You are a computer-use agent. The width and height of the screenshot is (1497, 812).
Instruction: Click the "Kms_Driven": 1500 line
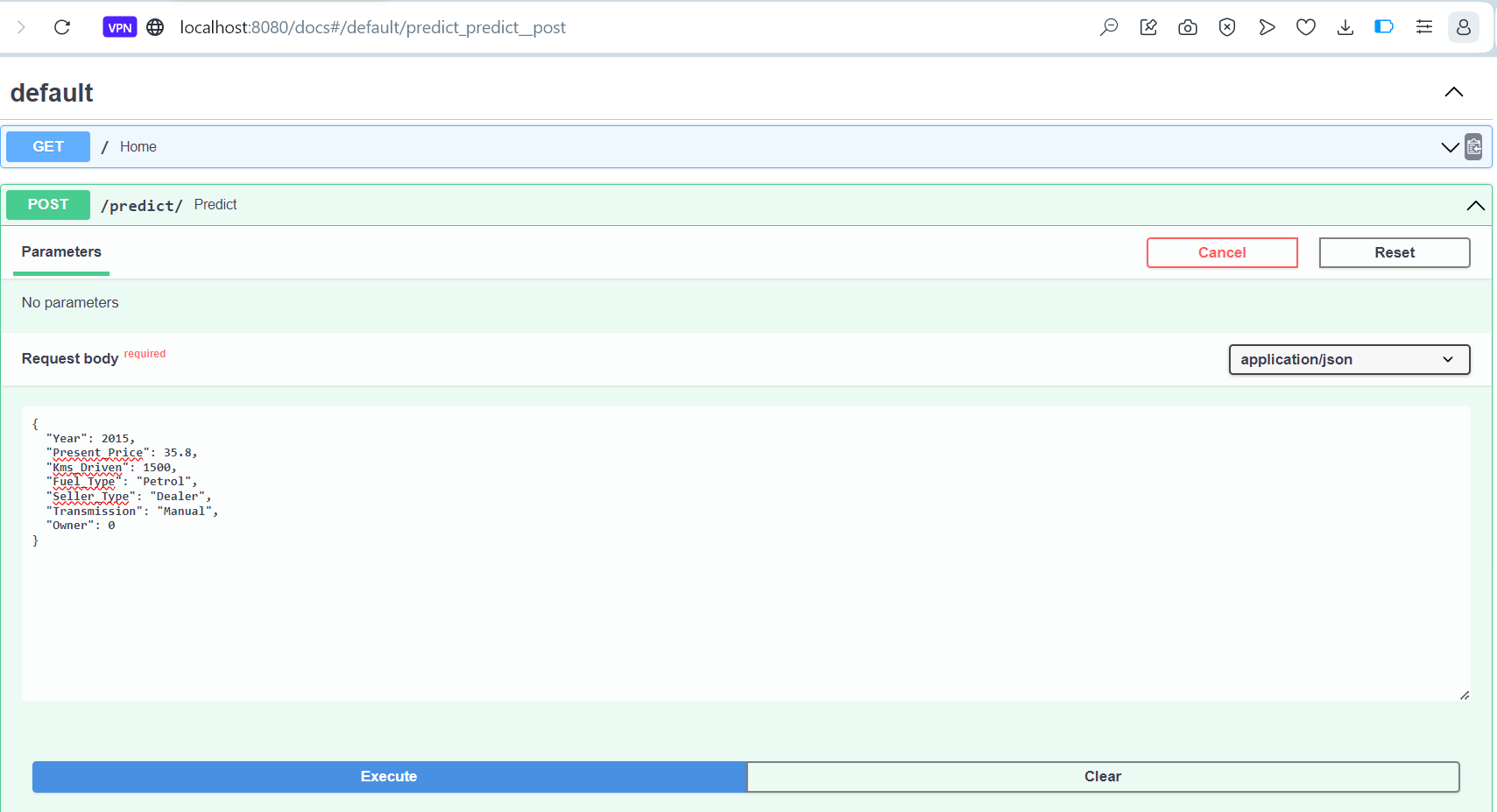tap(111, 468)
